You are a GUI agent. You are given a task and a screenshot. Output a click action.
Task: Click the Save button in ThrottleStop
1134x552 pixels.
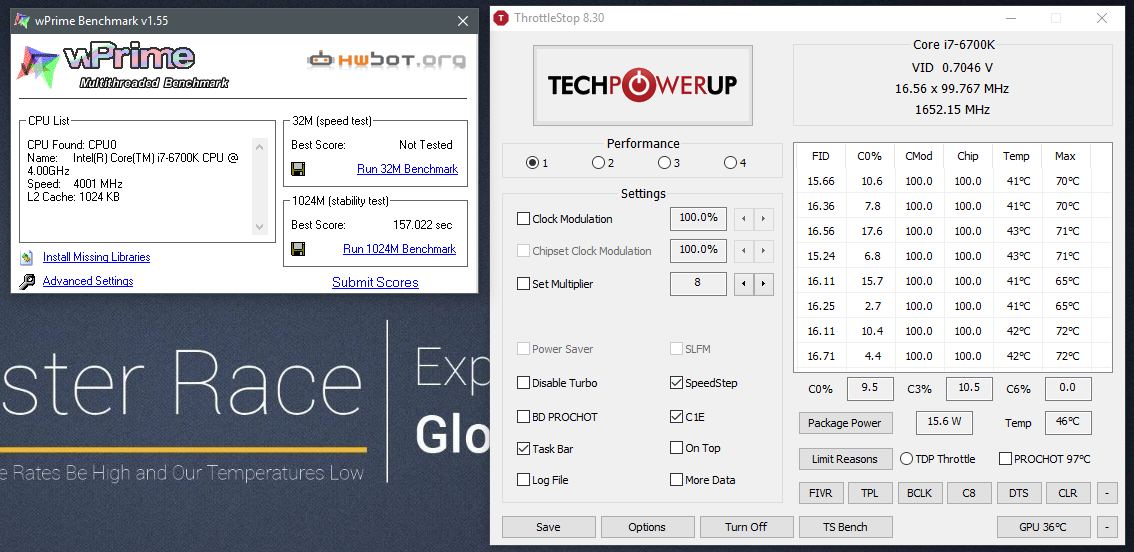coord(548,527)
